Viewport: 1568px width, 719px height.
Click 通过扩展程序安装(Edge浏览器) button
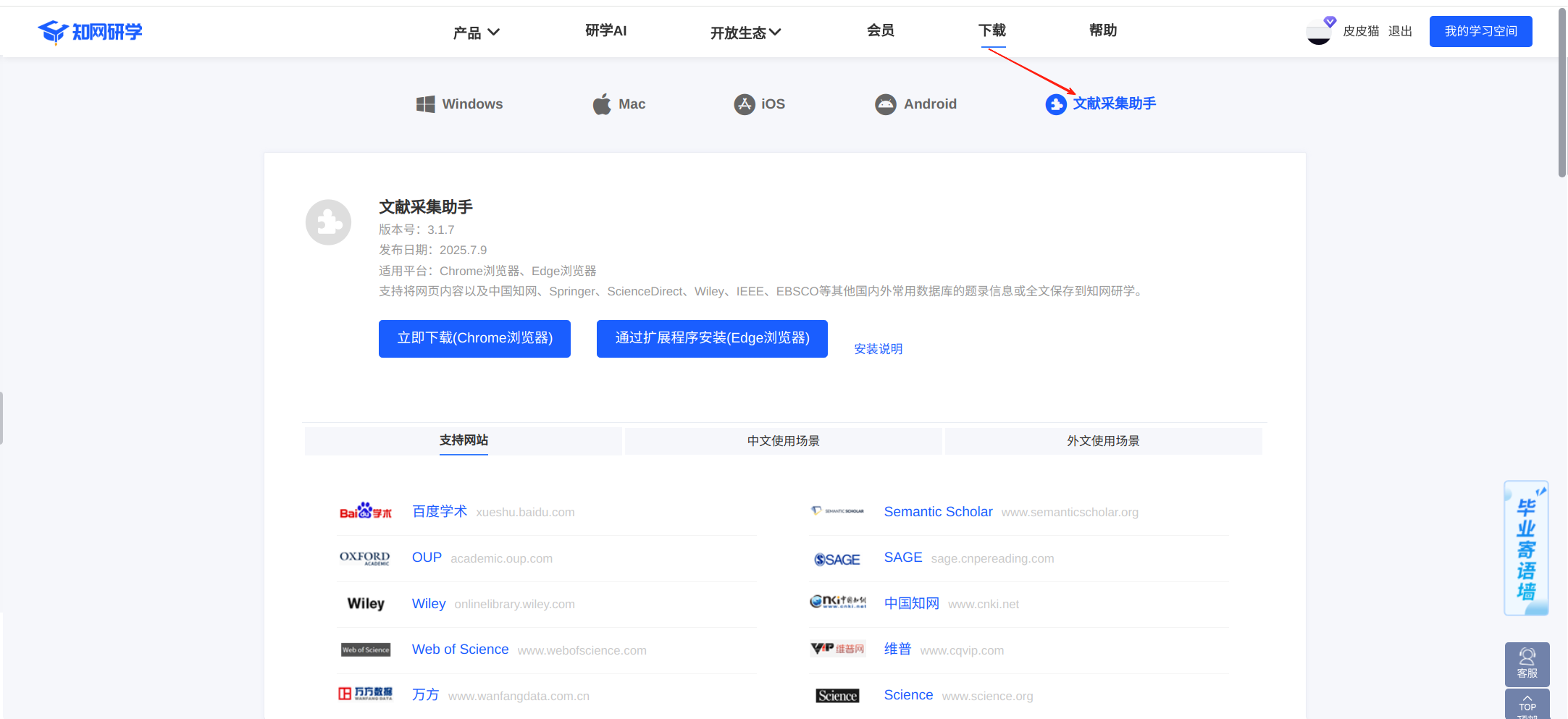coord(712,338)
